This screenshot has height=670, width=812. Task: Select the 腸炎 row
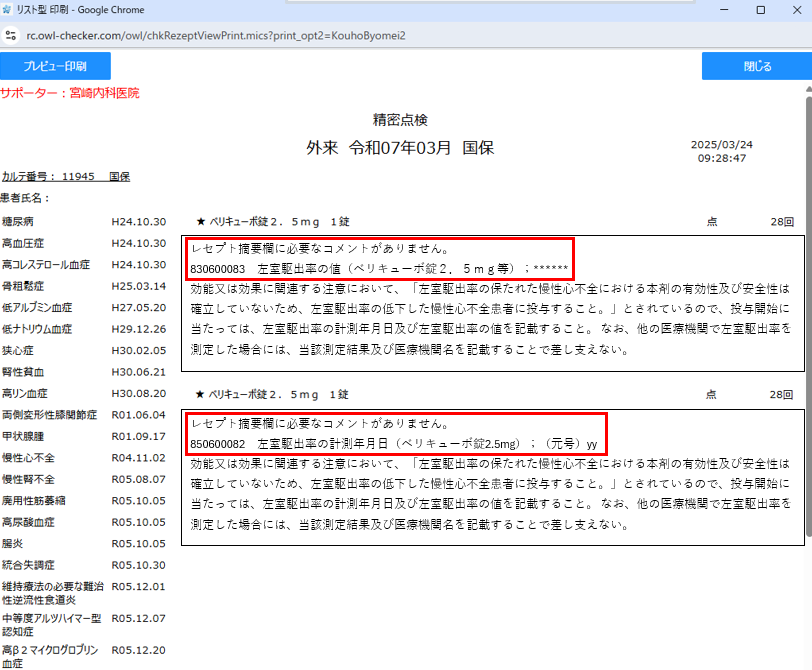pos(84,544)
